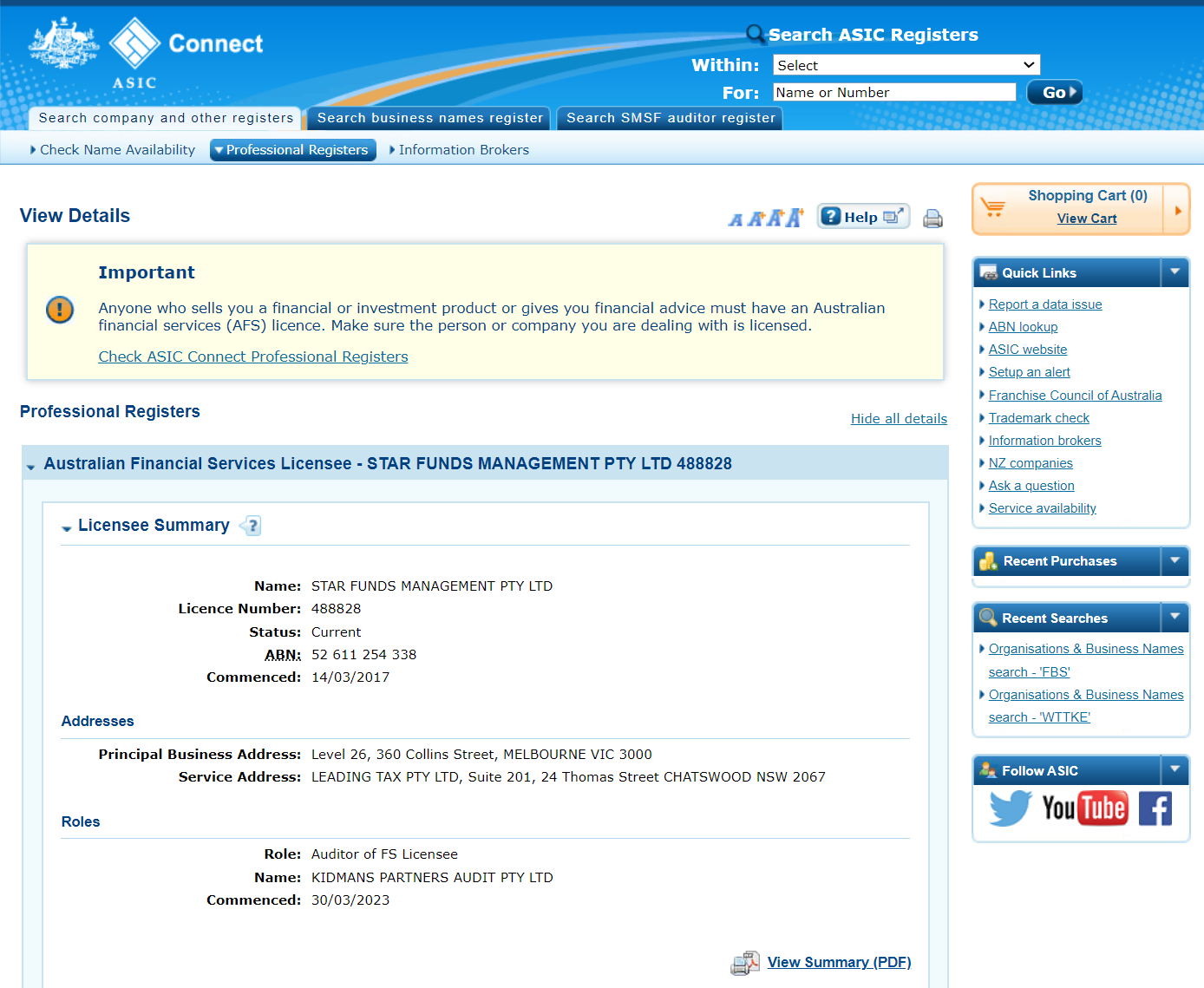Click the Follow ASIC panel icon
Viewport: 1204px width, 988px height.
(988, 770)
